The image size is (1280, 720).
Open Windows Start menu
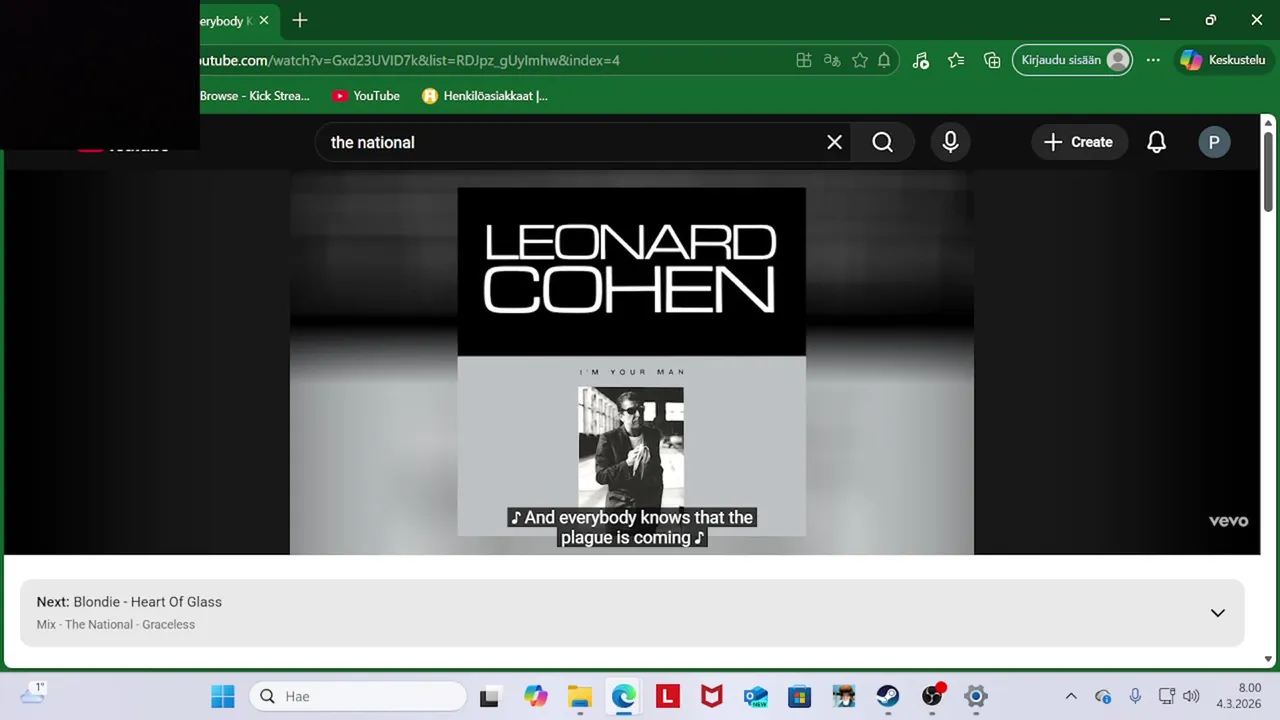click(223, 696)
